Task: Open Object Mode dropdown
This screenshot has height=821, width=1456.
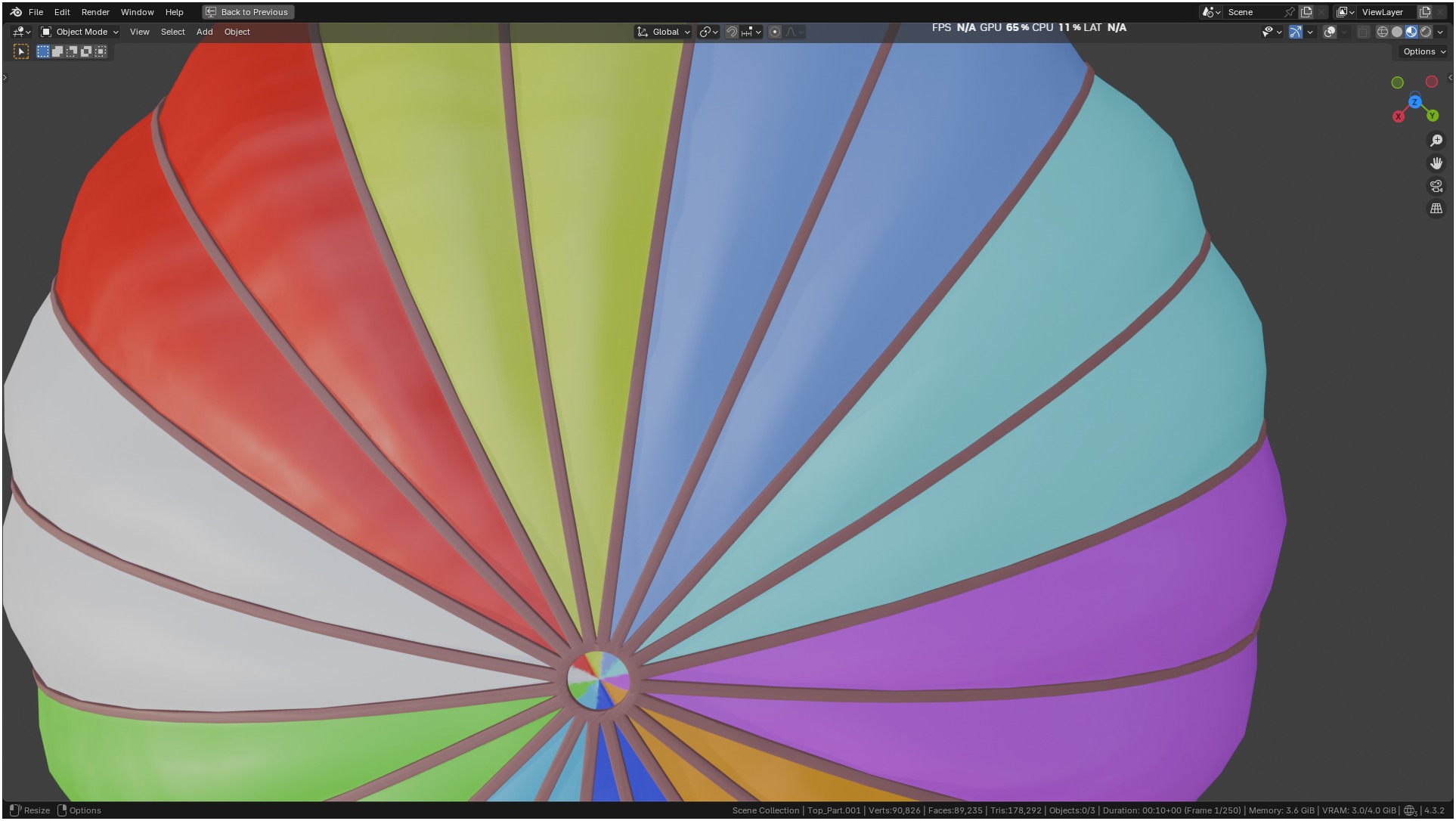Action: [x=79, y=32]
